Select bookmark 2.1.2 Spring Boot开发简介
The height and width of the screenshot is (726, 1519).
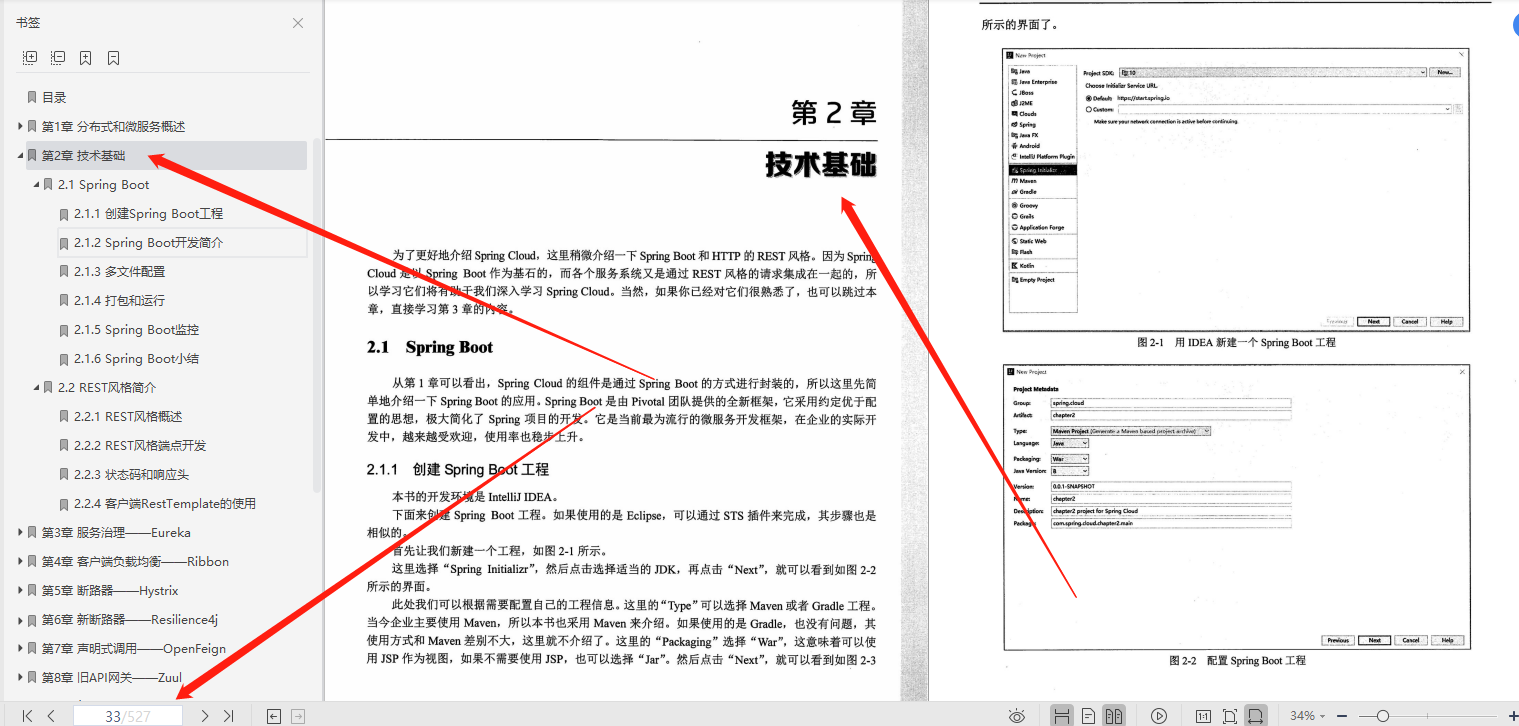[x=148, y=242]
